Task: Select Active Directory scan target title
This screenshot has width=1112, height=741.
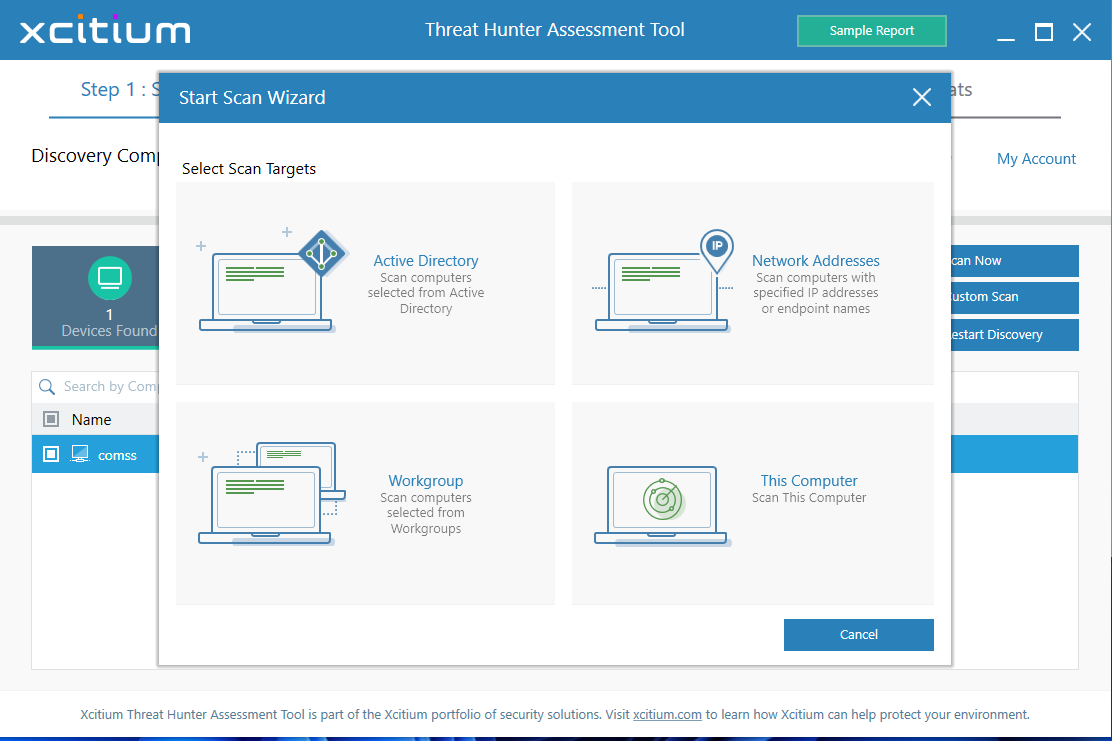Action: click(x=426, y=260)
